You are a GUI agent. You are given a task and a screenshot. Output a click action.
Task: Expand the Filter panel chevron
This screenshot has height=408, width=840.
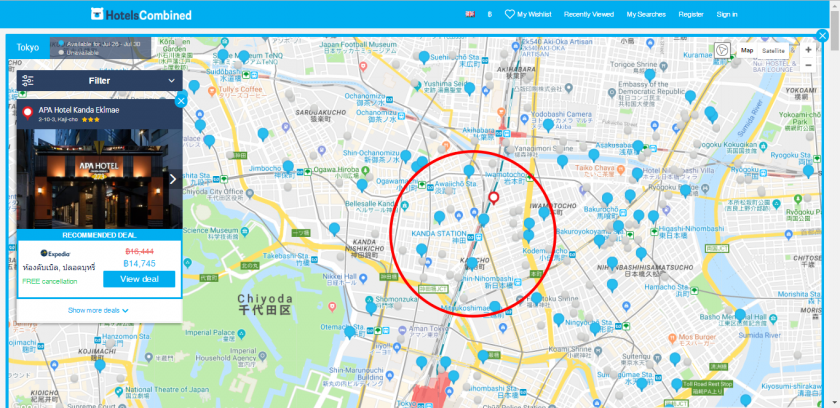pyautogui.click(x=171, y=81)
